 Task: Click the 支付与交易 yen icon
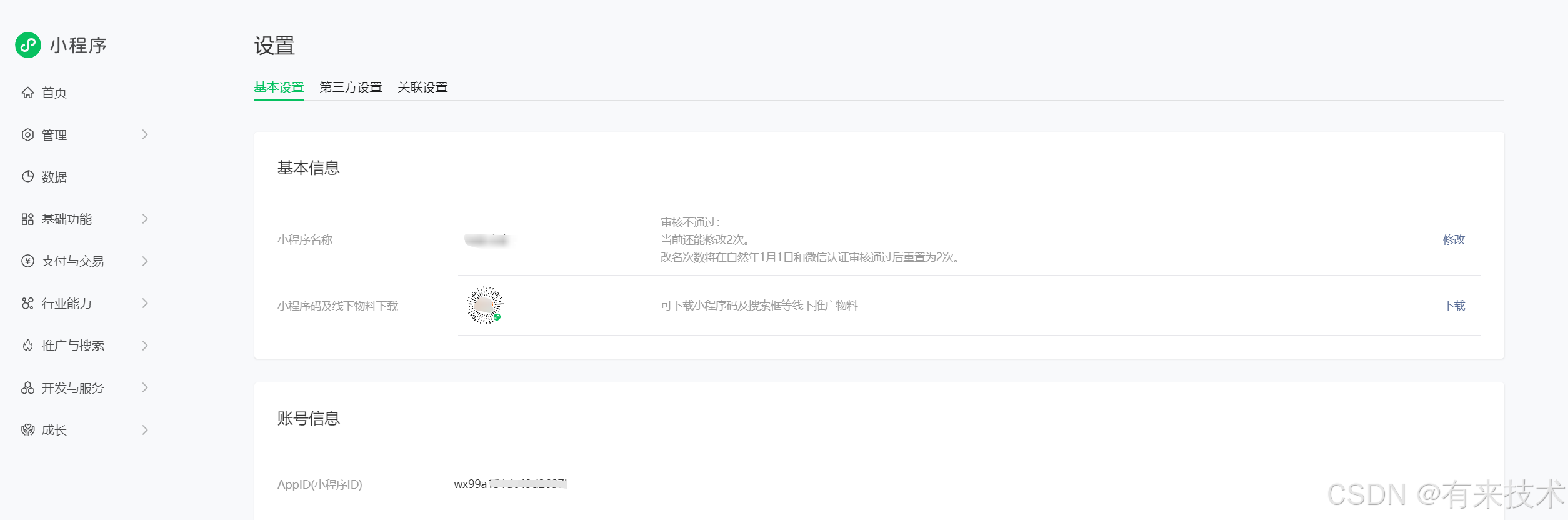coord(27,261)
